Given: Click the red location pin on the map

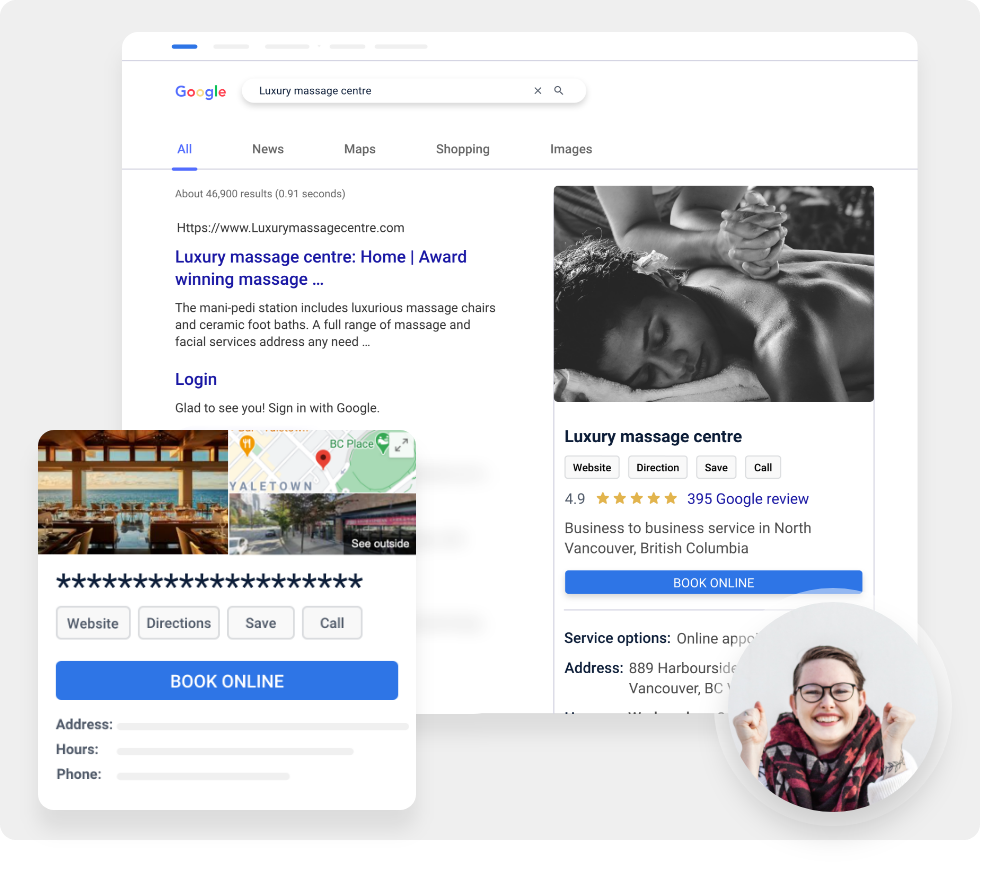Looking at the screenshot, I should tap(322, 460).
